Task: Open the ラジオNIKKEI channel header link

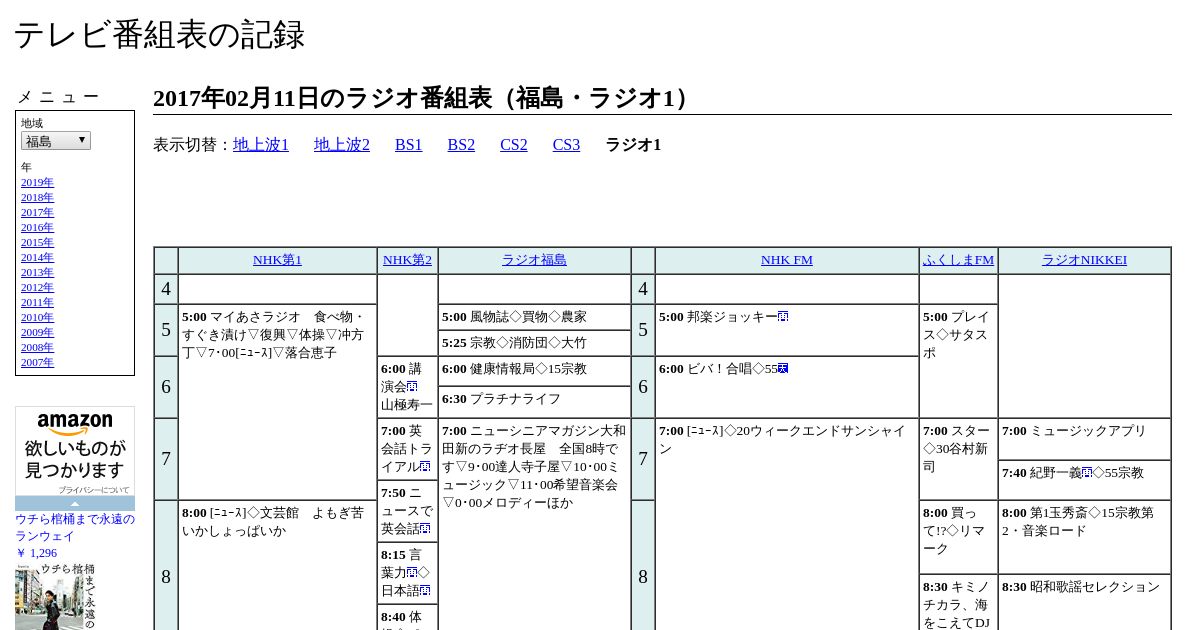Action: pyautogui.click(x=1084, y=260)
